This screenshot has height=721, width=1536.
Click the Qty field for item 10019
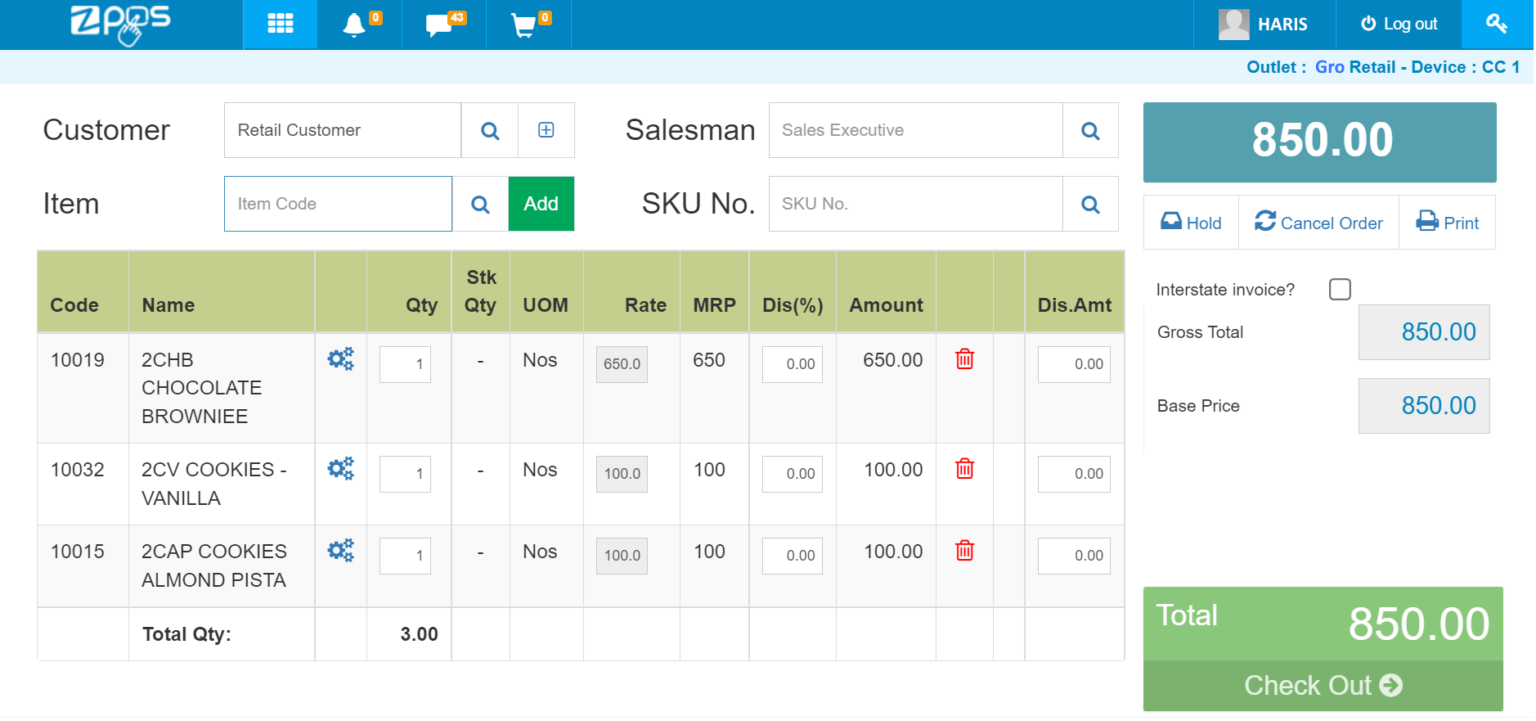[x=404, y=364]
